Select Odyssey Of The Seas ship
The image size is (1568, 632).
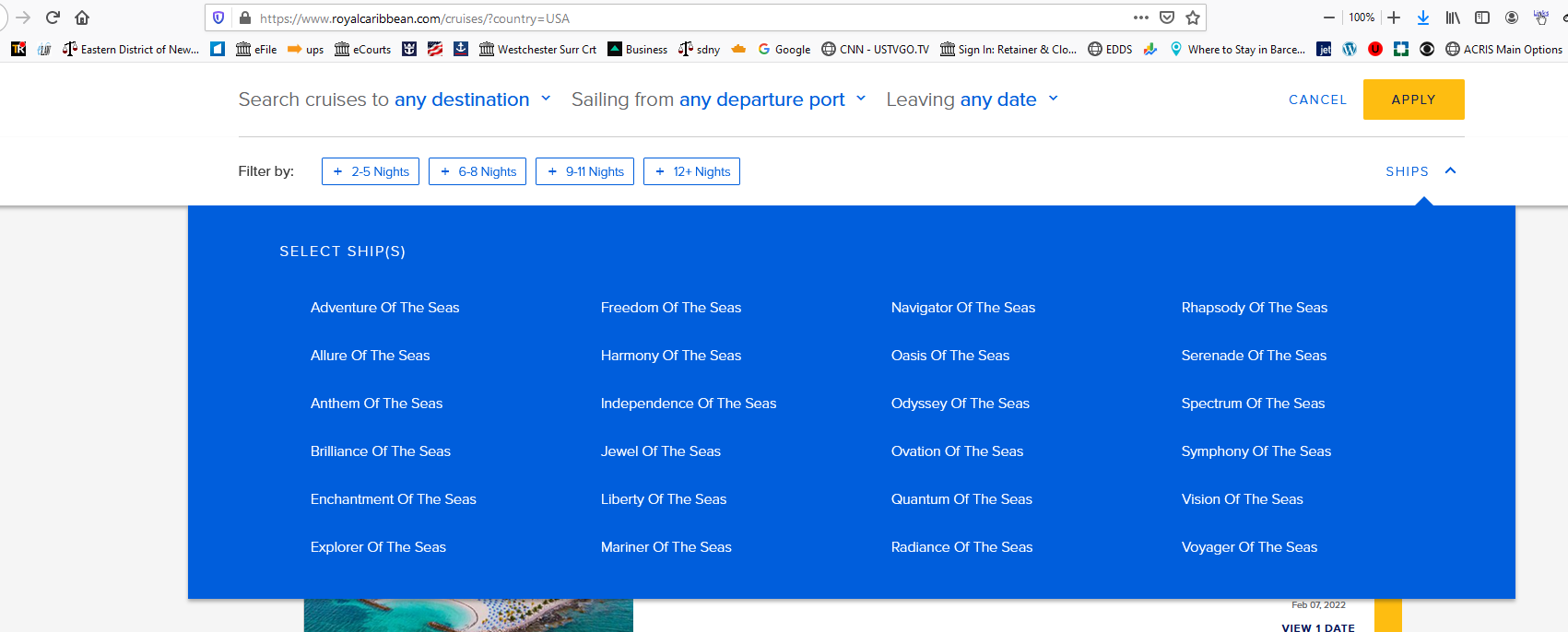tap(961, 404)
